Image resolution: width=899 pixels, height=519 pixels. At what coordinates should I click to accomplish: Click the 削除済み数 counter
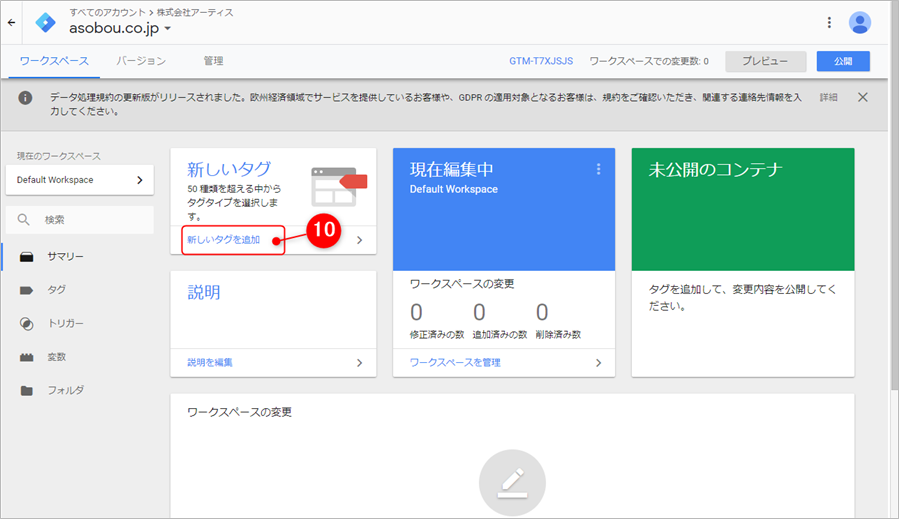click(558, 321)
